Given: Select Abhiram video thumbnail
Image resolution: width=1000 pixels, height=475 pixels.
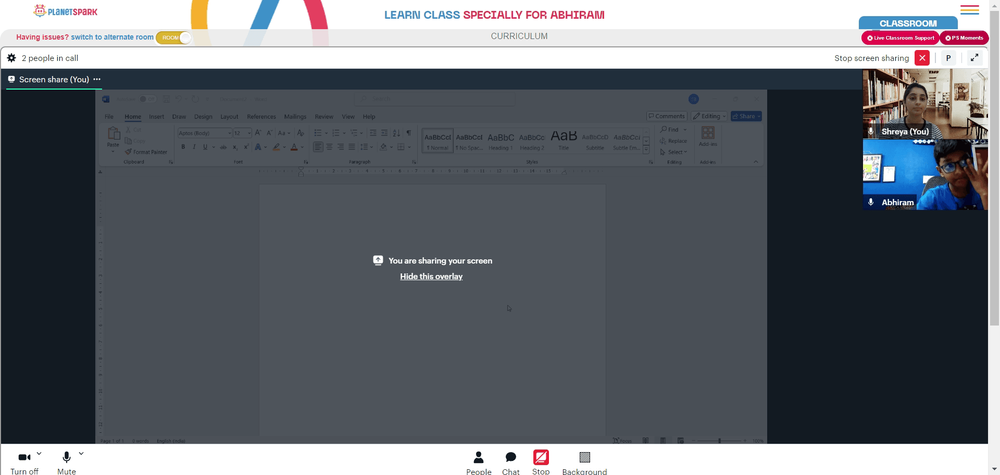Looking at the screenshot, I should coord(925,175).
